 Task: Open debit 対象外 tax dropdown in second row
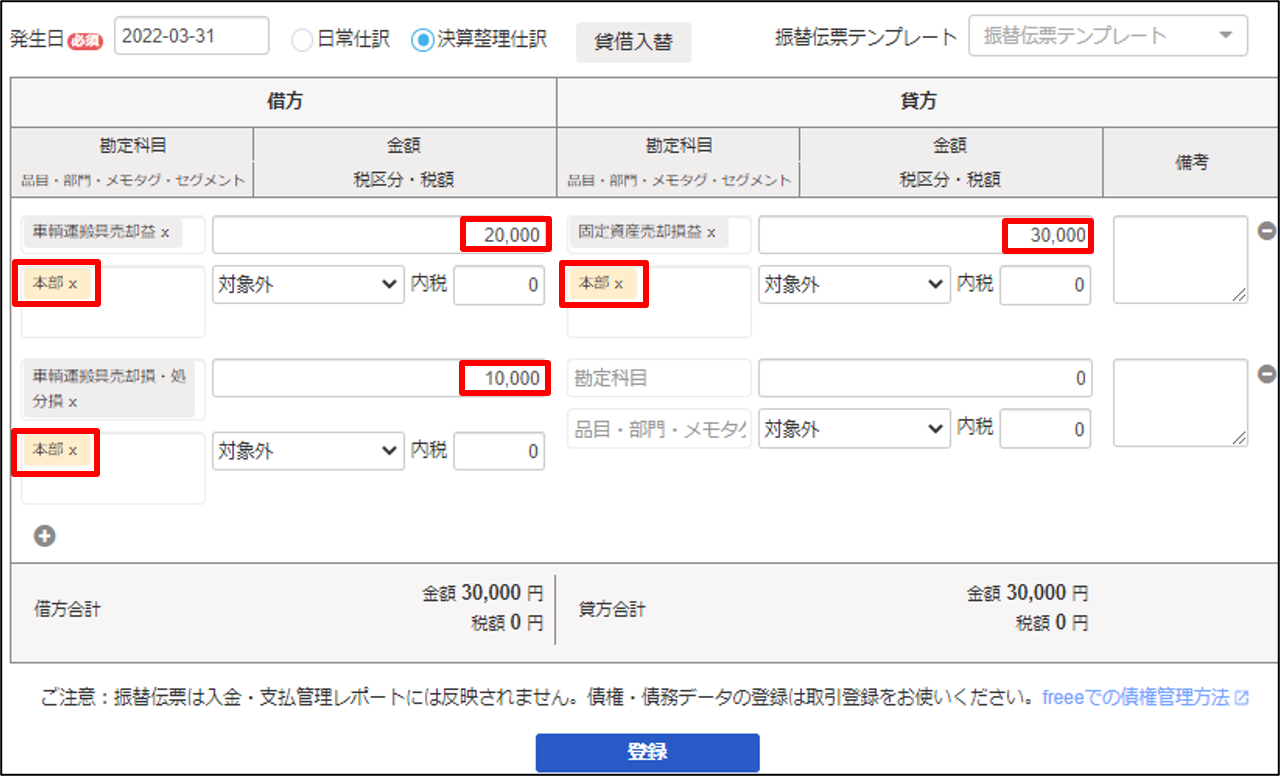coord(308,452)
